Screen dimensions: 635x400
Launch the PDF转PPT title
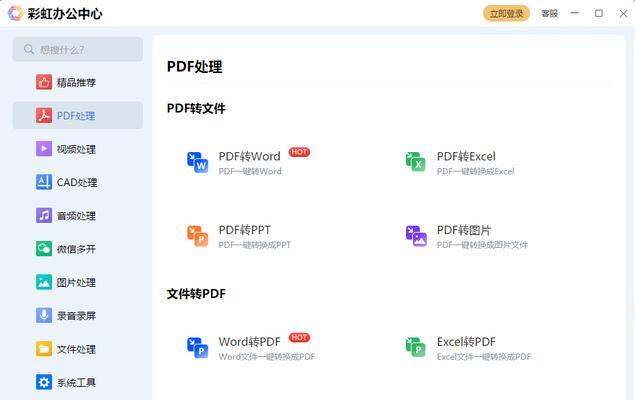click(x=245, y=230)
